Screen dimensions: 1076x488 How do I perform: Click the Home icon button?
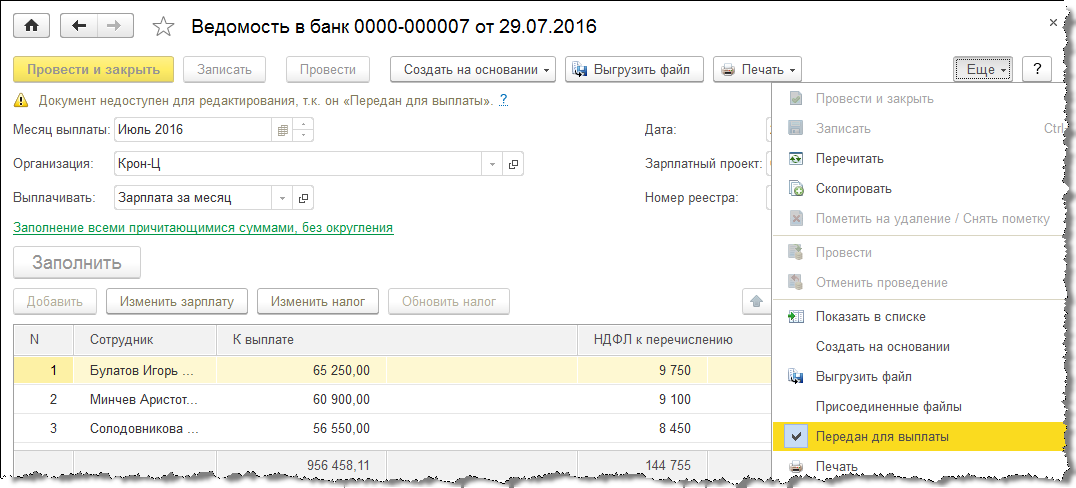click(x=30, y=26)
